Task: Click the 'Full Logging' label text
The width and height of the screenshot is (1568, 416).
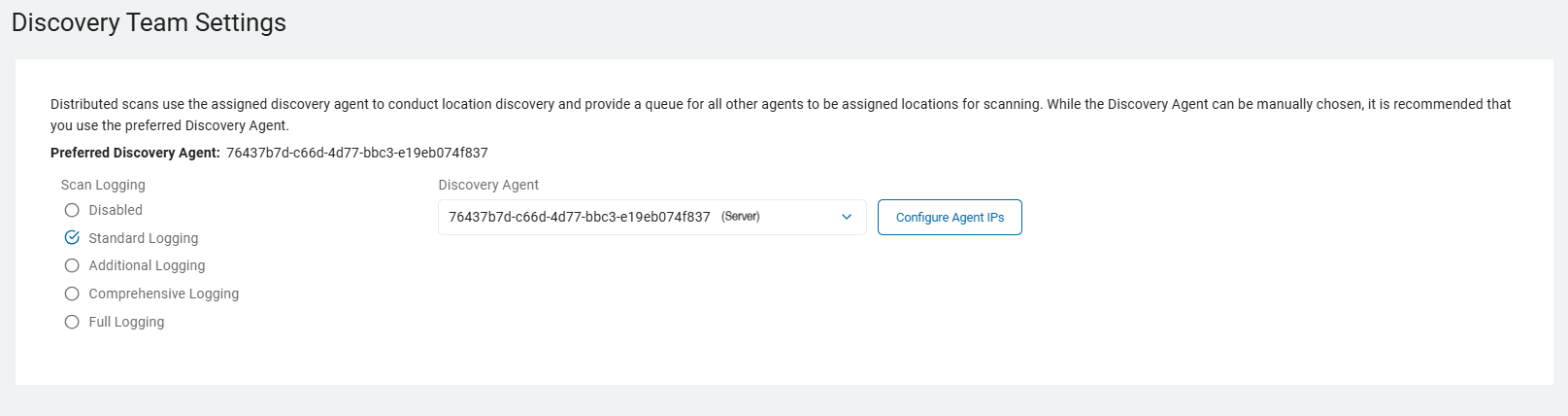Action: [126, 322]
